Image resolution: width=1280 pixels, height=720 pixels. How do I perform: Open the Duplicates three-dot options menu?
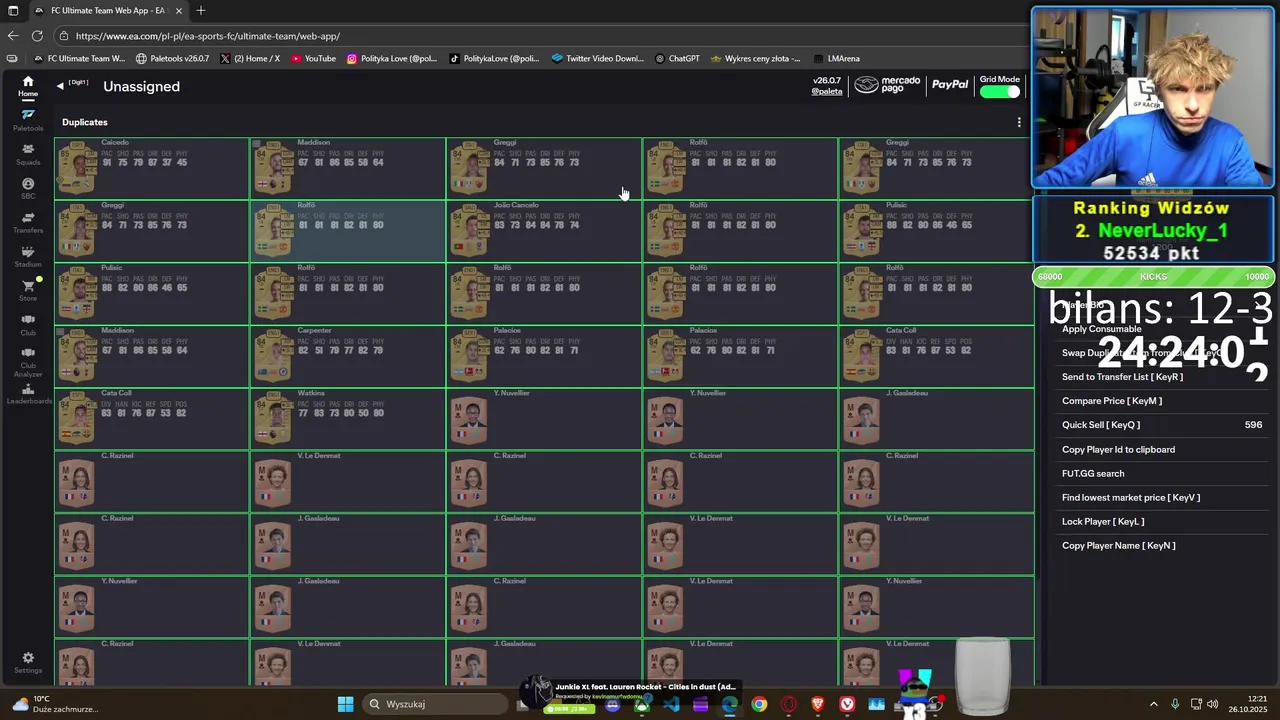[1019, 122]
